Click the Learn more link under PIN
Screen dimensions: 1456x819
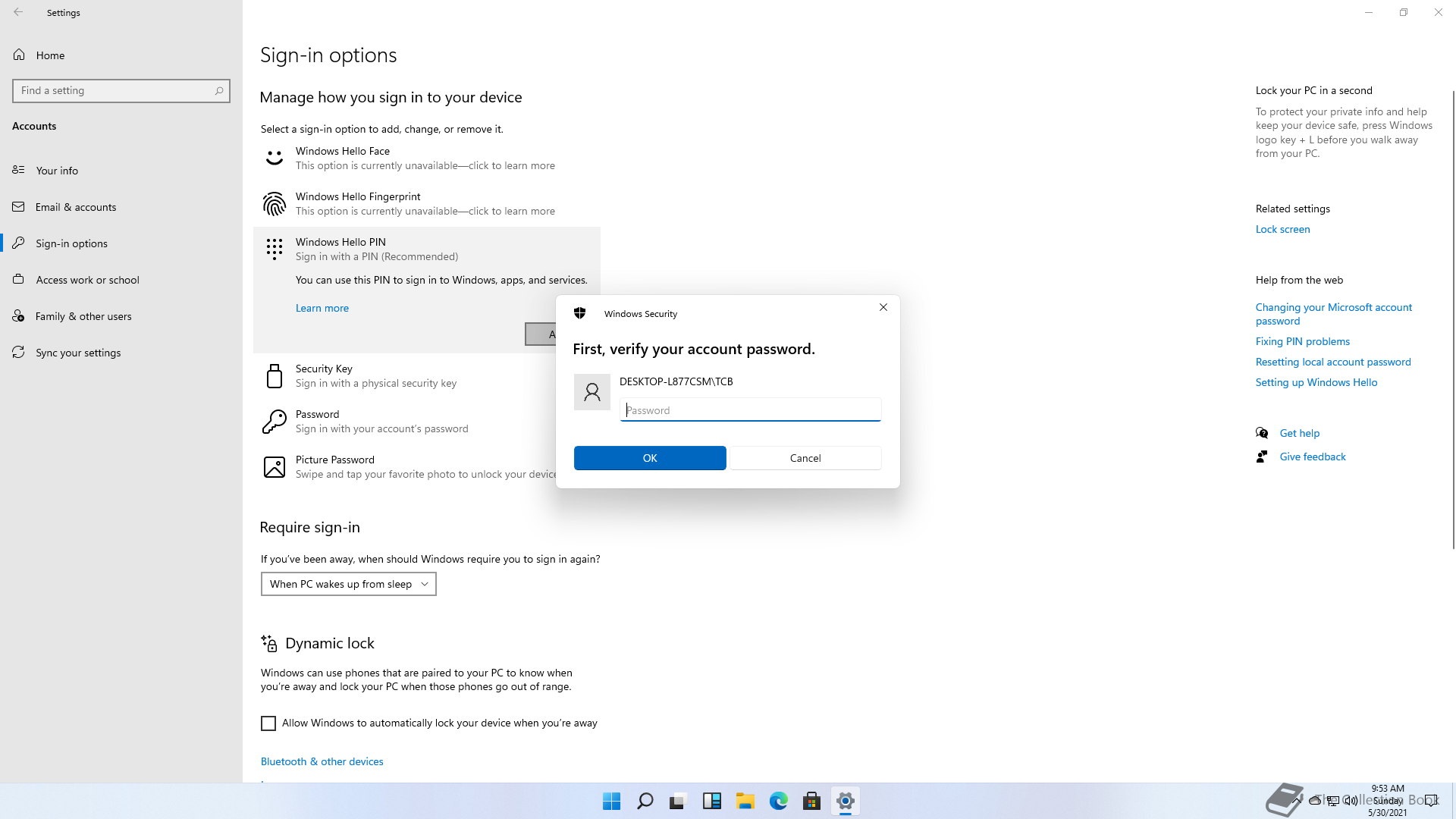322,308
